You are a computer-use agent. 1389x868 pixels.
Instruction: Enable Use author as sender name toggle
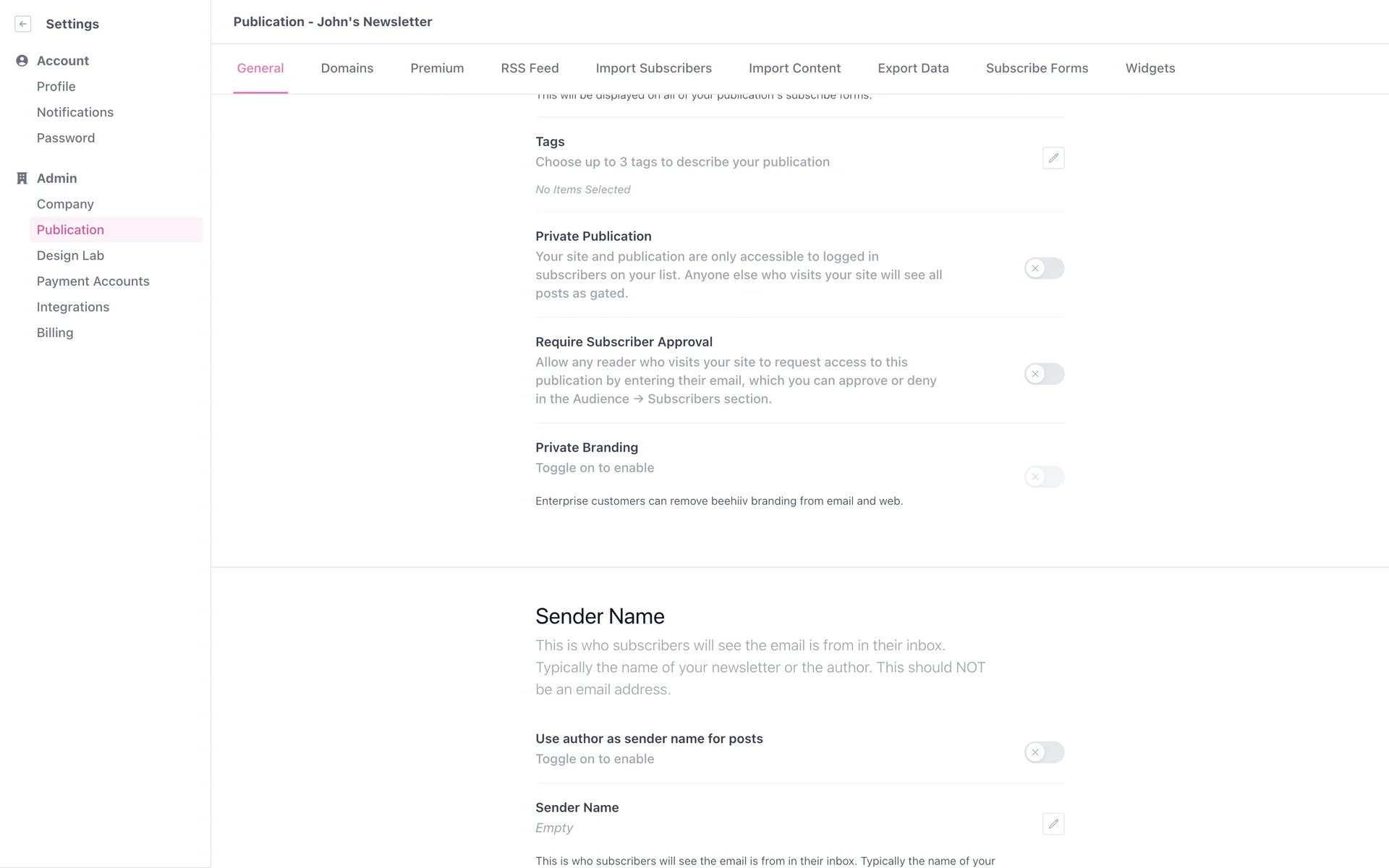point(1044,752)
